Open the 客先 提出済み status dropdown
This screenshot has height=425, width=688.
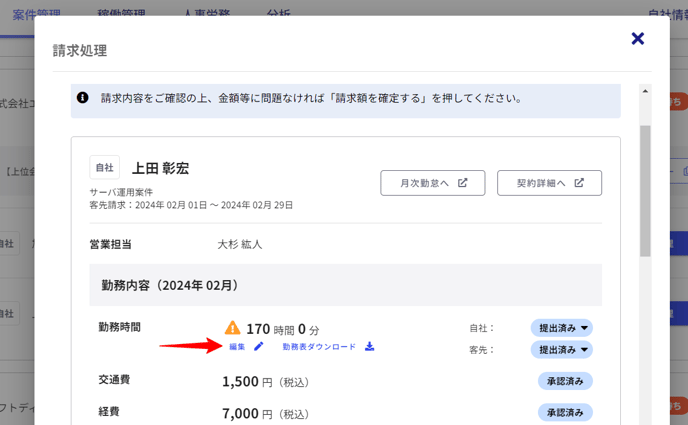(561, 349)
